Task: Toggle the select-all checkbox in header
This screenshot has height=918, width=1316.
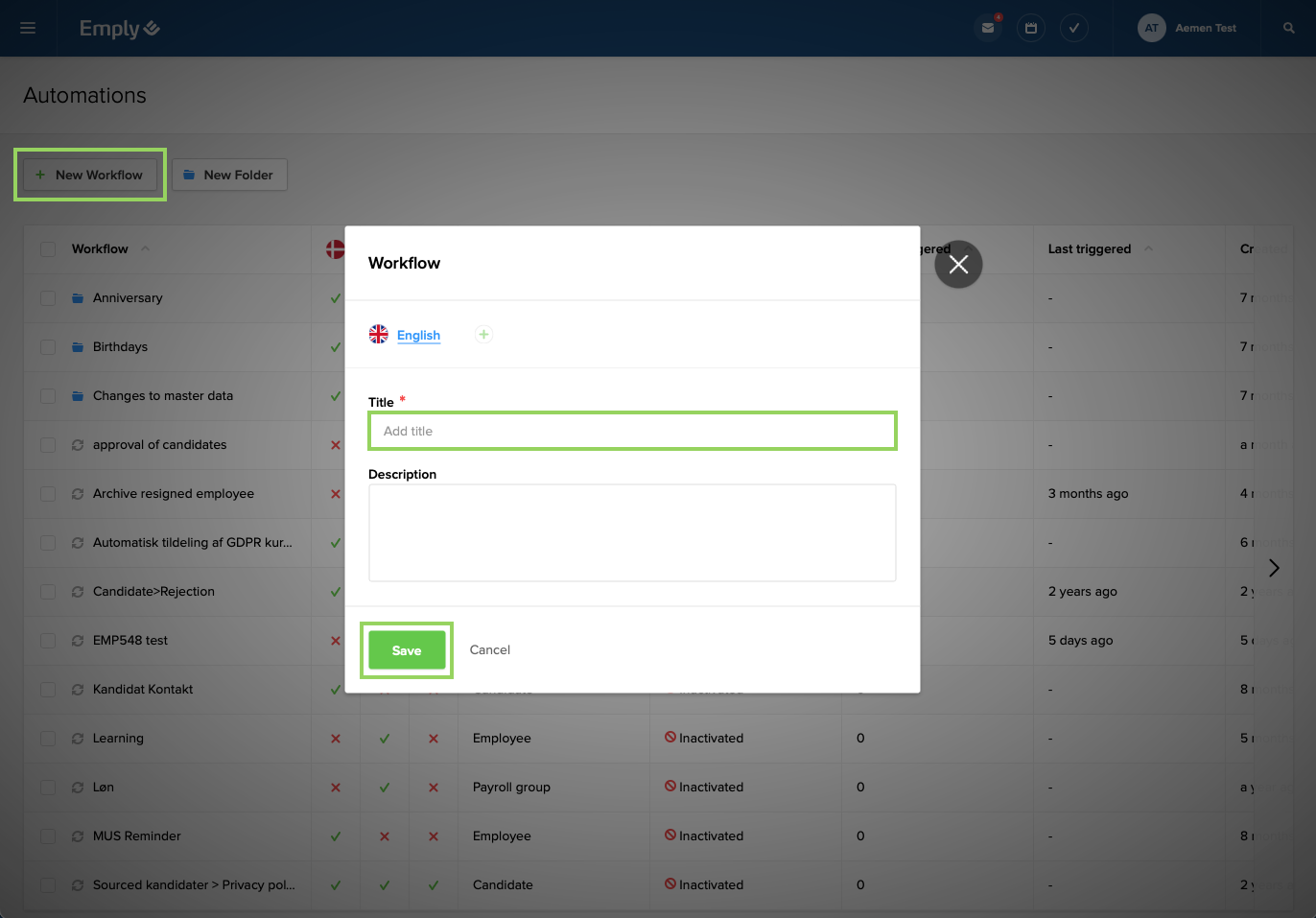Action: tap(48, 249)
